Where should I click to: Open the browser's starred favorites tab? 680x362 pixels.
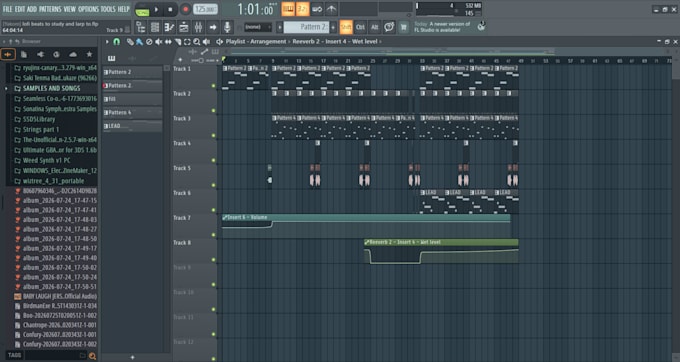point(89,54)
